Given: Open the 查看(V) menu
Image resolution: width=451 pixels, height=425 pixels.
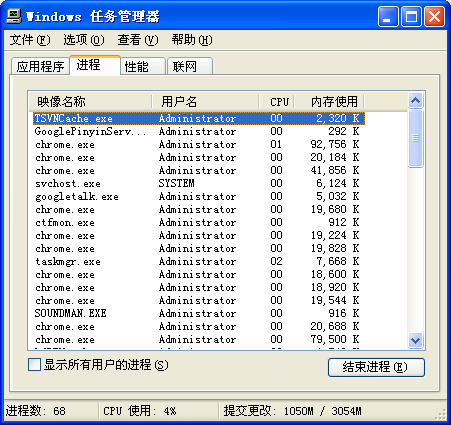Looking at the screenshot, I should 138,40.
